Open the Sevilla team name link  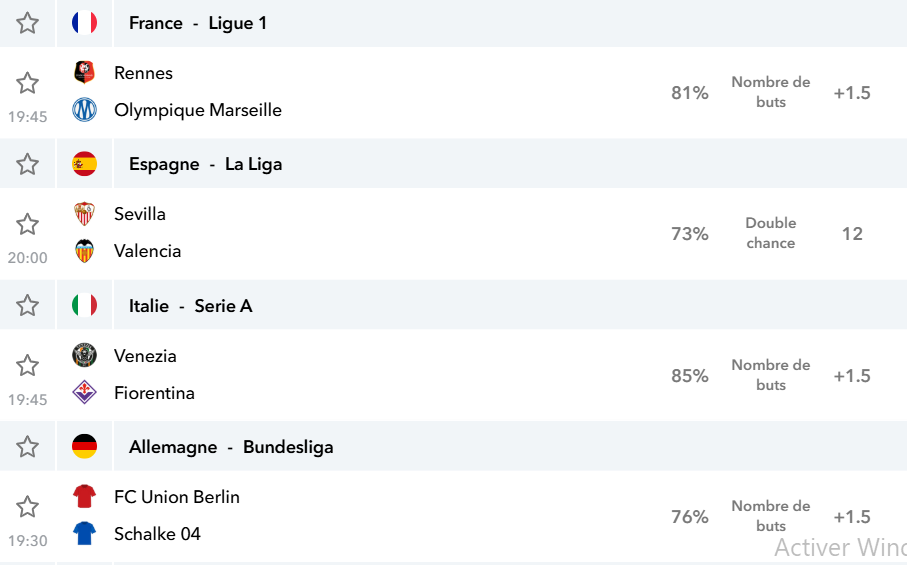point(140,214)
